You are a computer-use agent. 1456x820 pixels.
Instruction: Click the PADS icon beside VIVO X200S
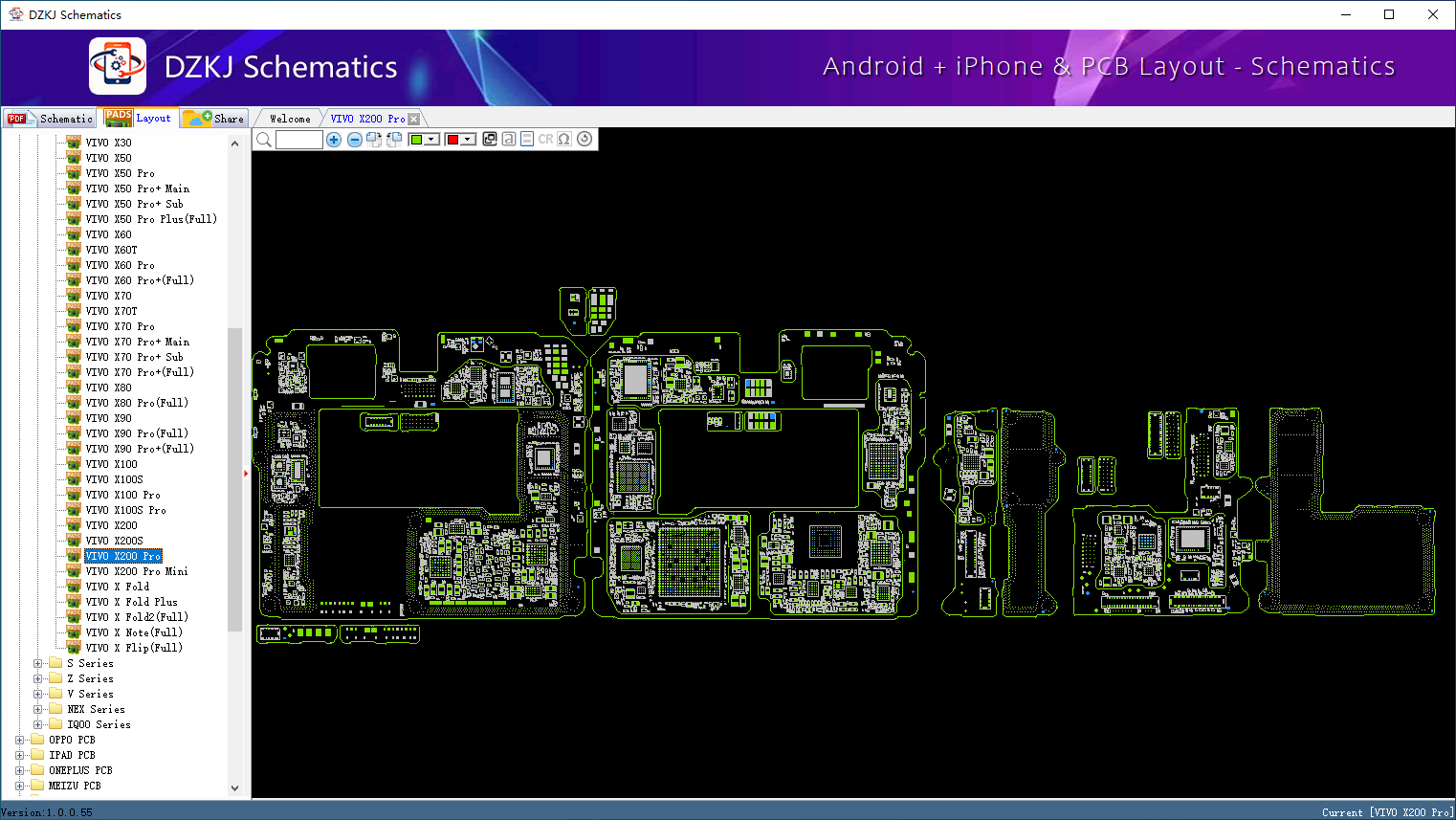click(x=74, y=540)
